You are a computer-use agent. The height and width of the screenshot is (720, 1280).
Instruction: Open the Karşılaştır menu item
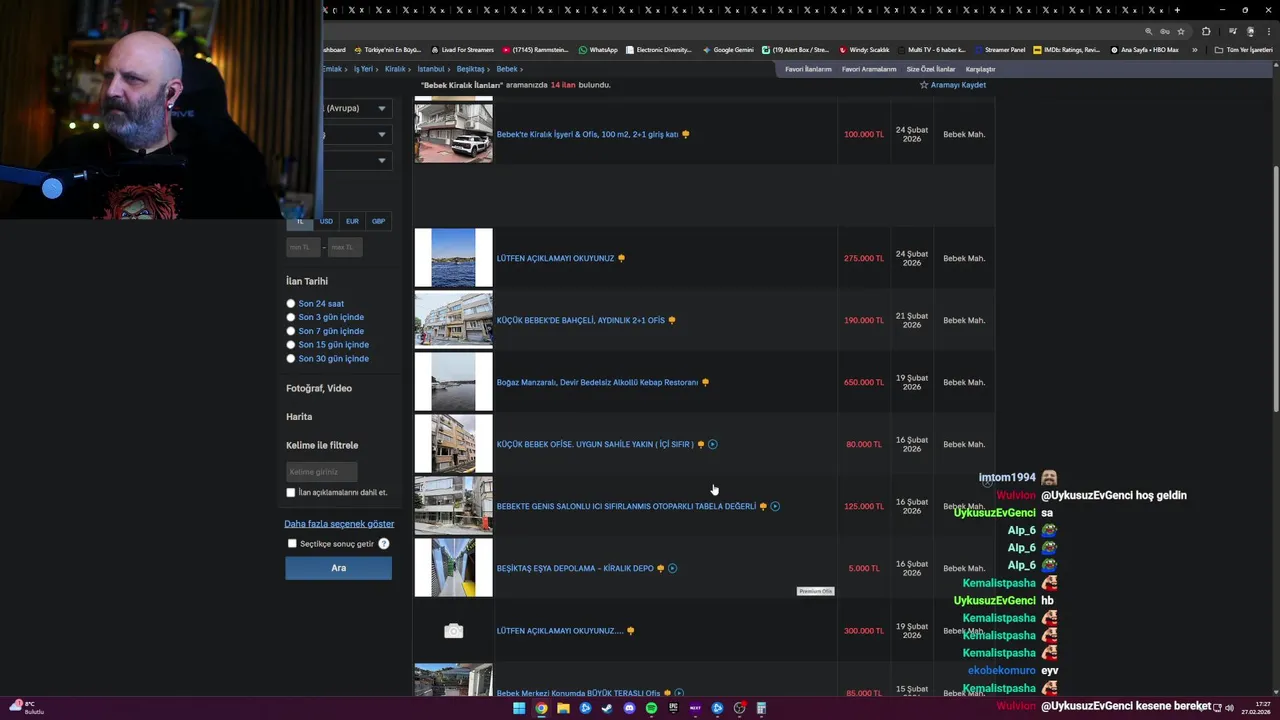click(x=980, y=69)
